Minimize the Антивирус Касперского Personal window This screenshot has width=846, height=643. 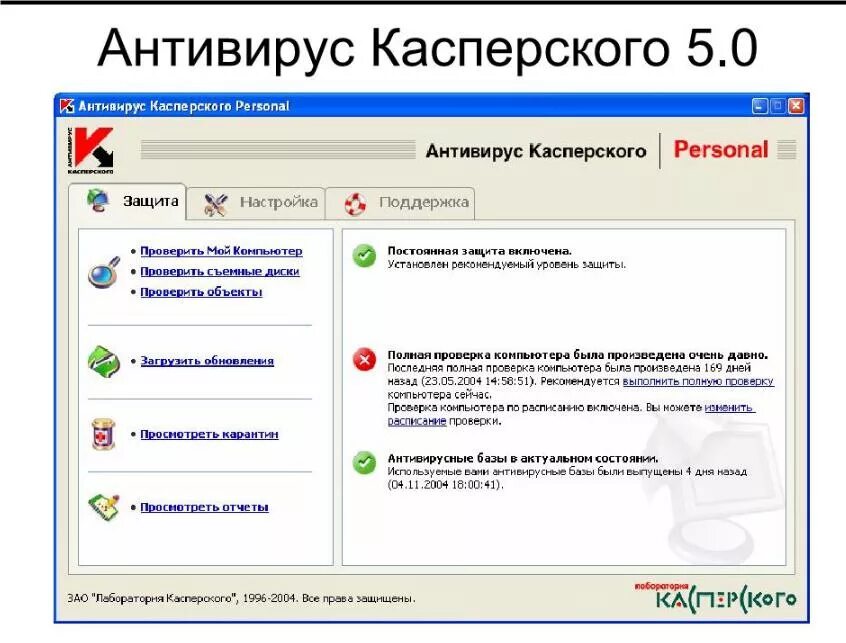click(x=760, y=106)
